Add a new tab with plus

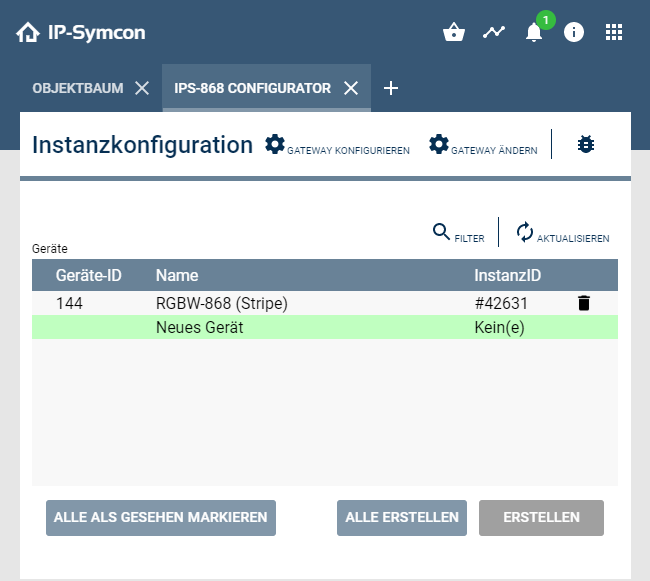click(x=391, y=88)
